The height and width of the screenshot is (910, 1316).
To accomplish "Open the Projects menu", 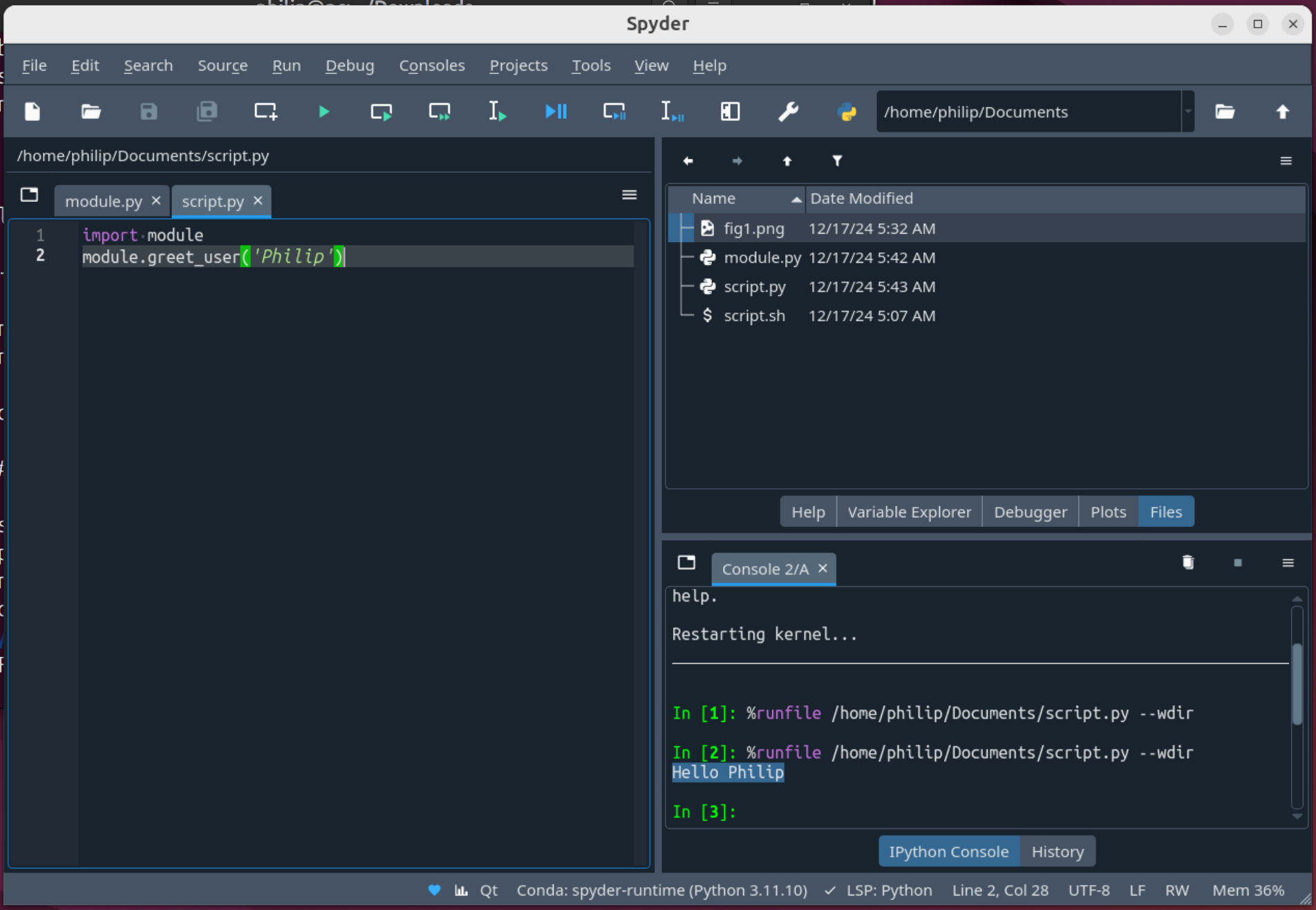I will click(518, 65).
